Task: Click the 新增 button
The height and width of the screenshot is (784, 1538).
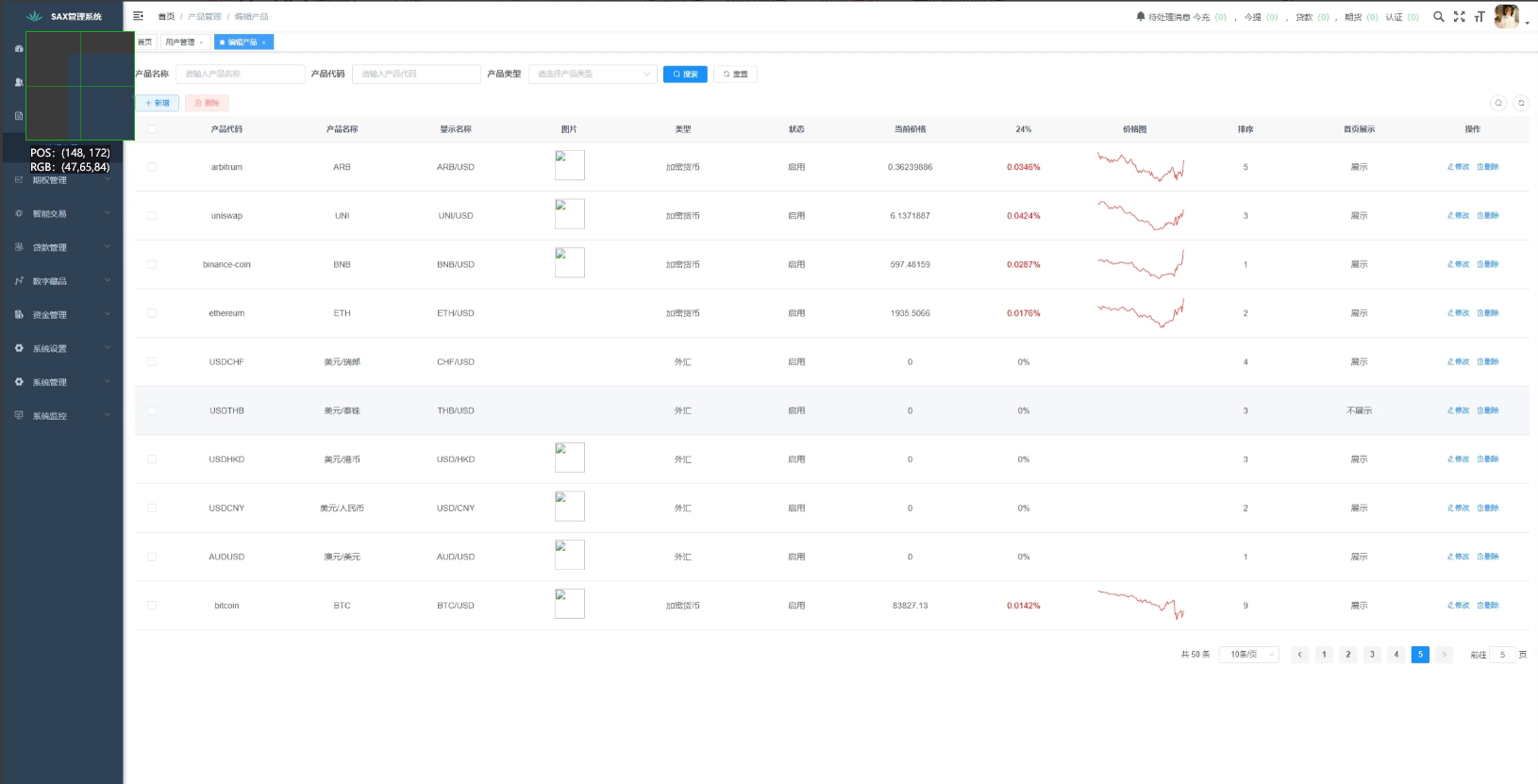Action: coord(157,103)
